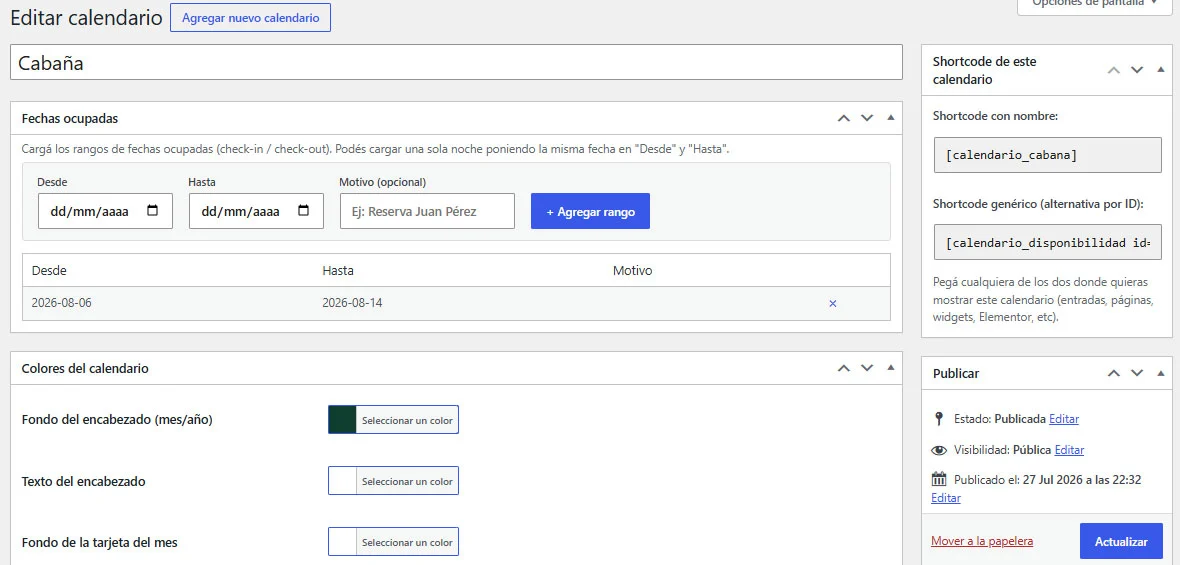
Task: Select the 2026-08-14 cell
Action: 352,302
